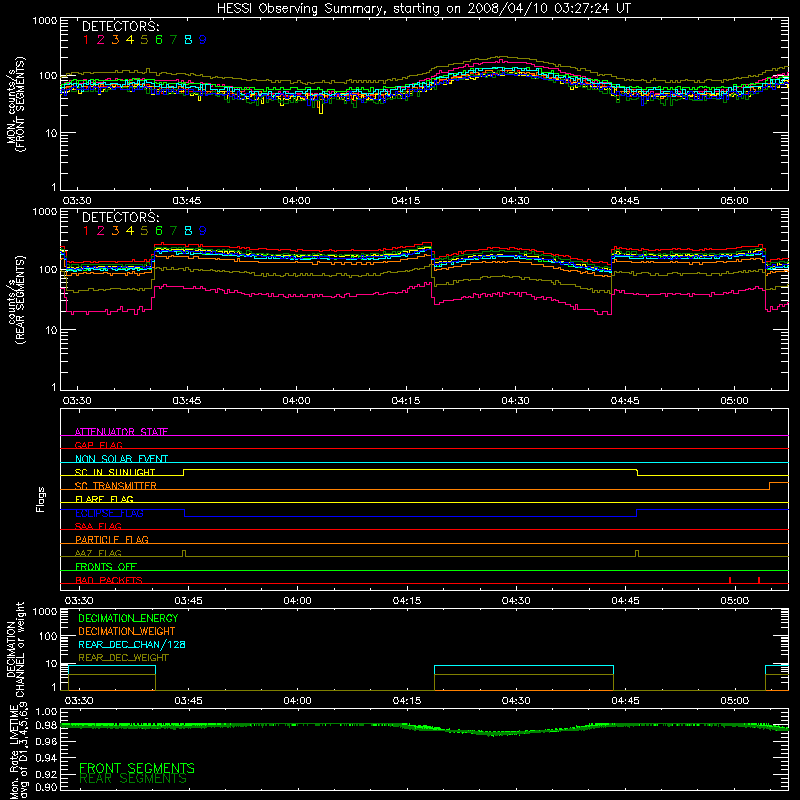Viewport: 800px width, 800px height.
Task: Click dark green detector 7 legend in rear segments plot
Action: click(173, 231)
